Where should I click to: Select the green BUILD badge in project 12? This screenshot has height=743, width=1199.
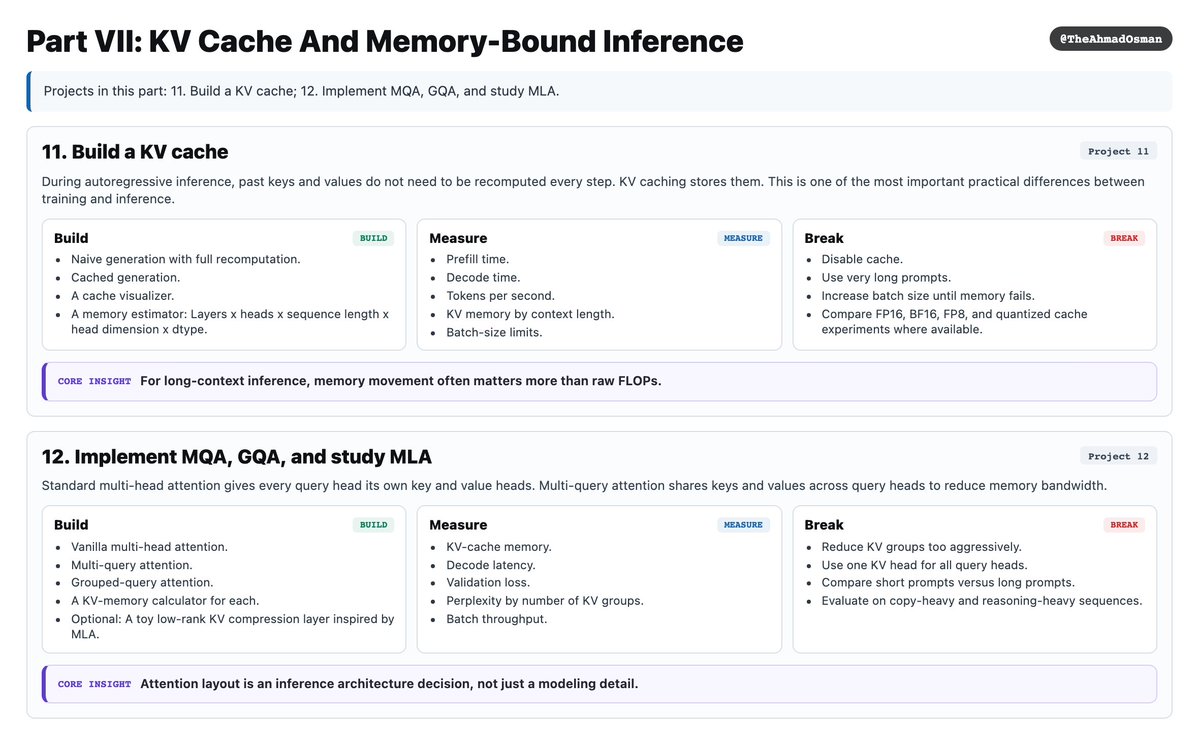pyautogui.click(x=373, y=525)
